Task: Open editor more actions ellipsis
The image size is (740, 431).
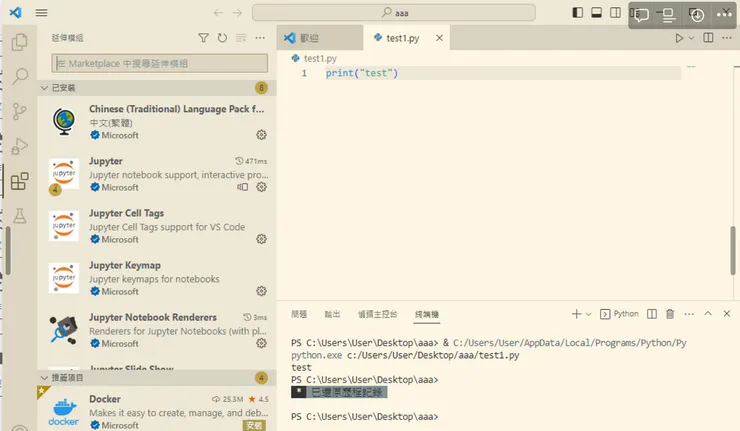Action: click(x=727, y=38)
